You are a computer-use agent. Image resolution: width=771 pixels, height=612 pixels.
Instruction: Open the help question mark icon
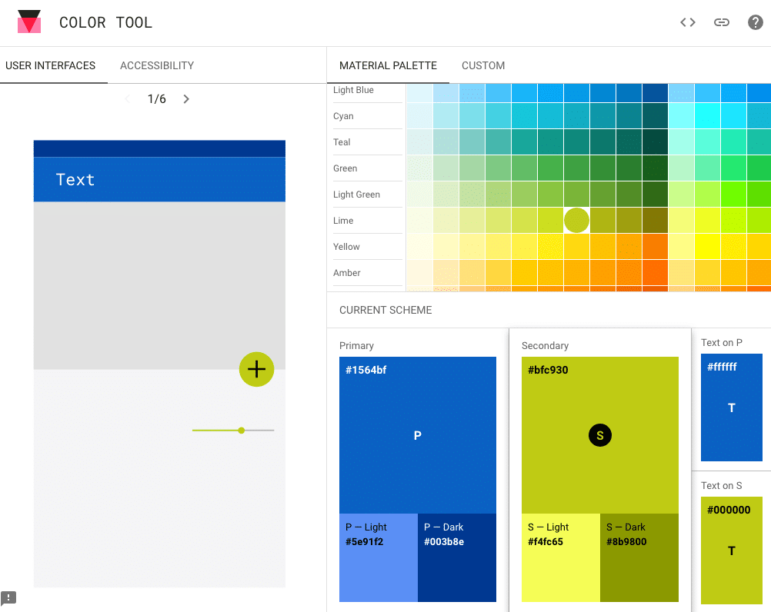point(755,22)
